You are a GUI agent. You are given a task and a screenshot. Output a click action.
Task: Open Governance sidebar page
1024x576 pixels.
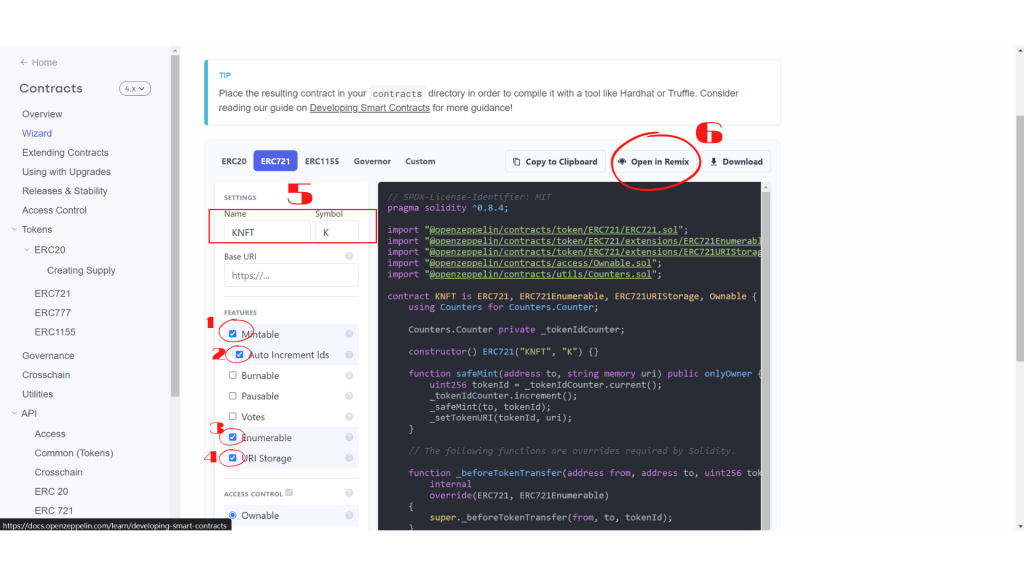[48, 356]
